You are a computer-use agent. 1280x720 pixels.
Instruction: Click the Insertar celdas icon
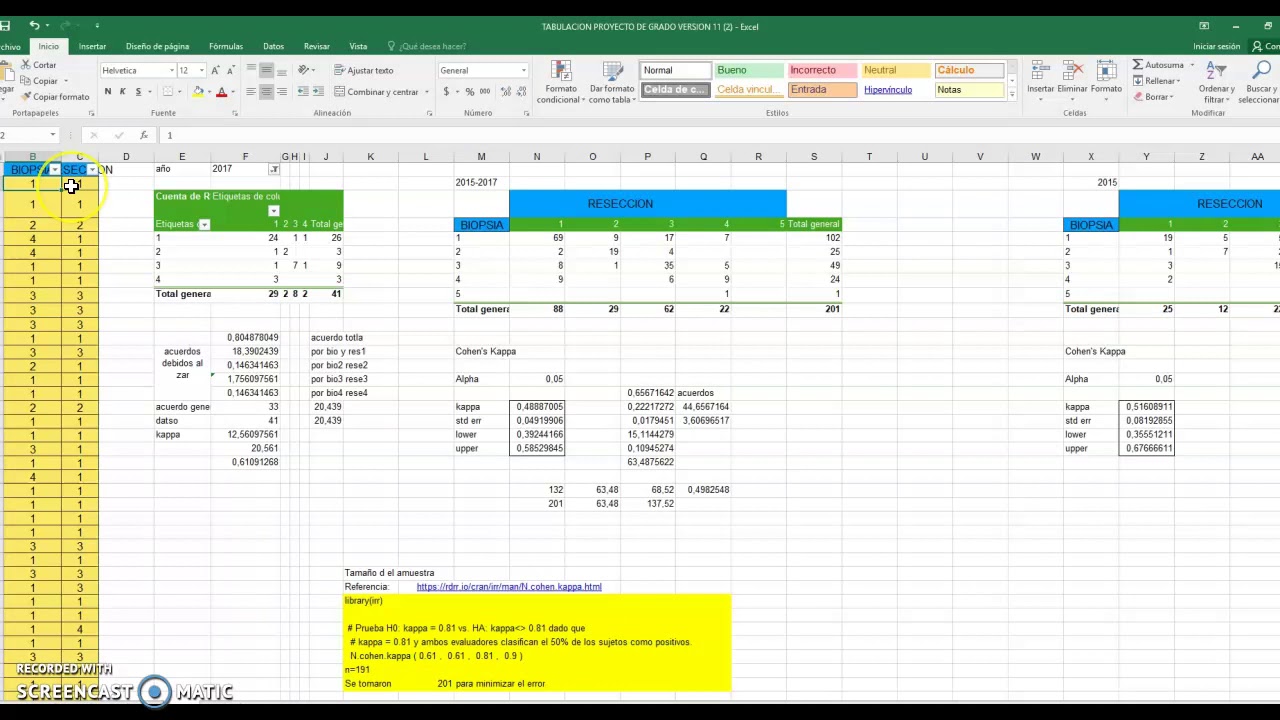pos(1041,71)
